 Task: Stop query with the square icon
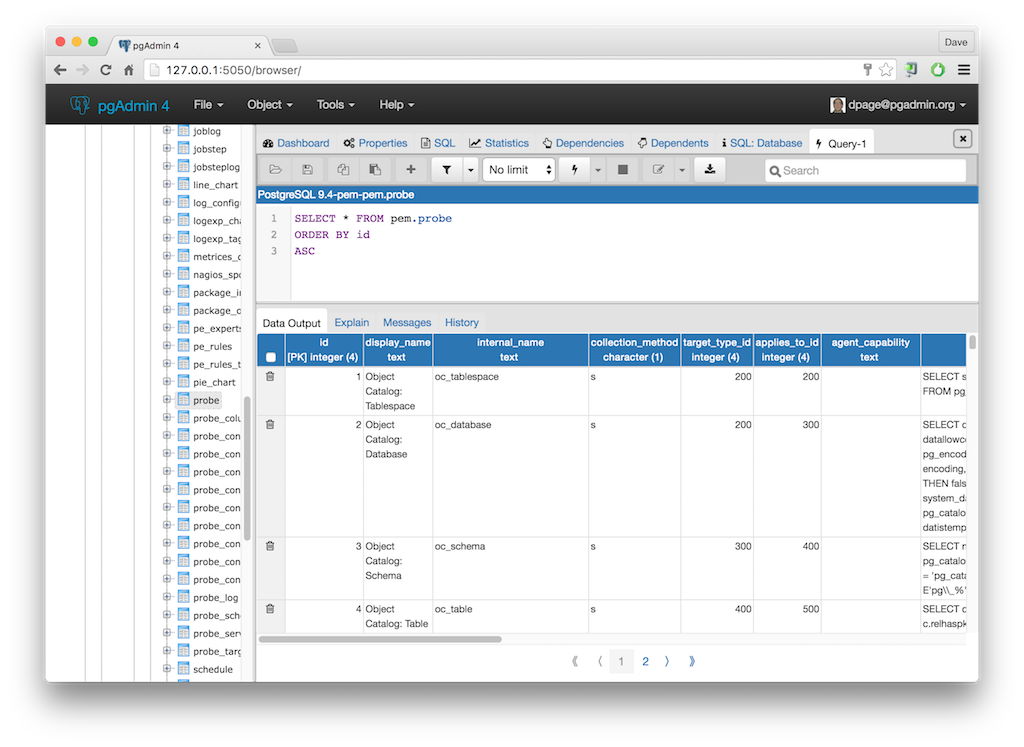coord(623,170)
